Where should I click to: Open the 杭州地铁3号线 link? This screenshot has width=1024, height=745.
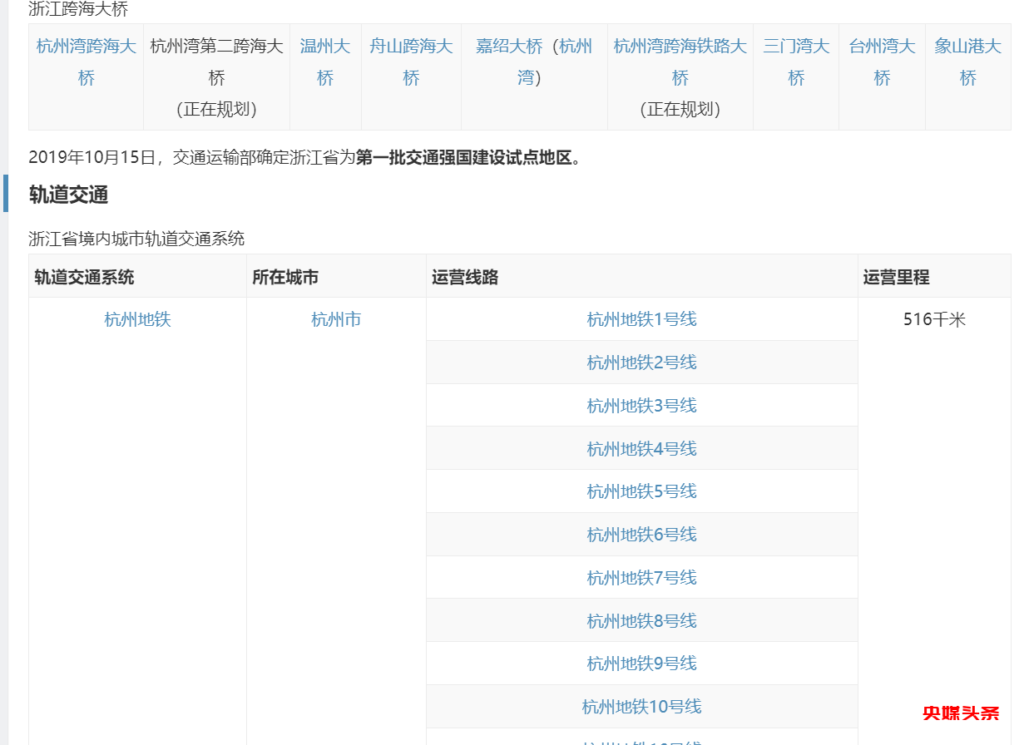pyautogui.click(x=641, y=406)
